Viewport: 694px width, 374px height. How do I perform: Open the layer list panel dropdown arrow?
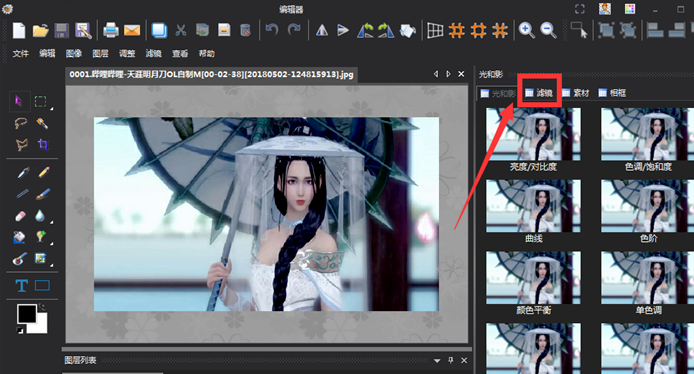[x=437, y=360]
